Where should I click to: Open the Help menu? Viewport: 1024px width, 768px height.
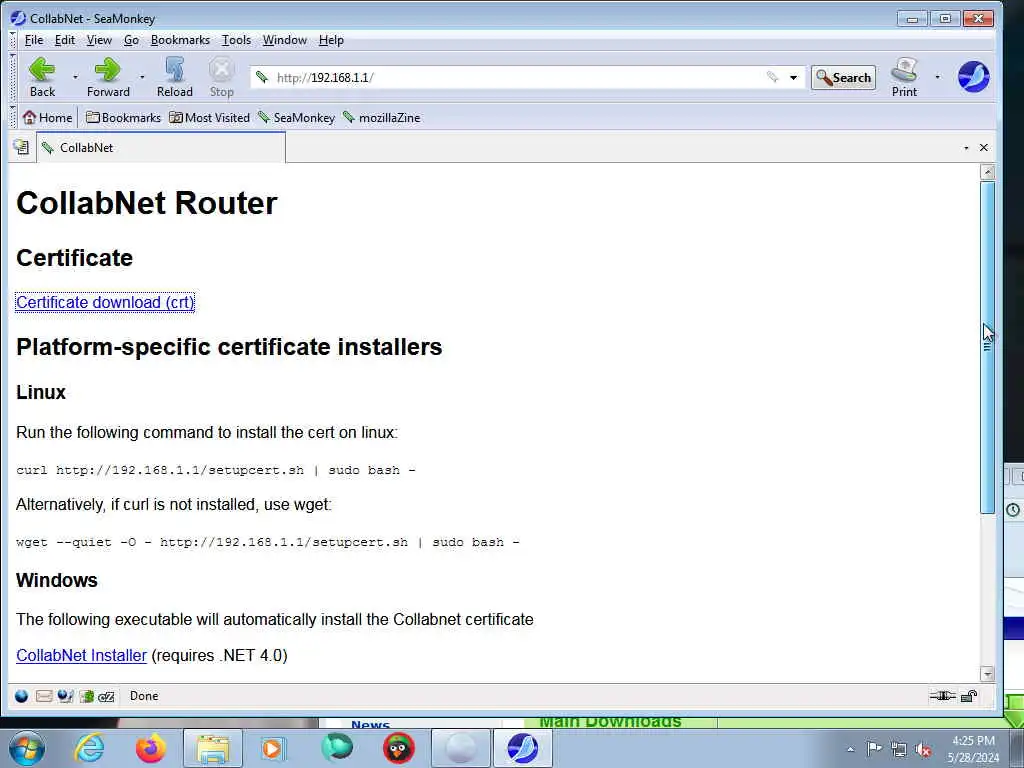click(331, 40)
